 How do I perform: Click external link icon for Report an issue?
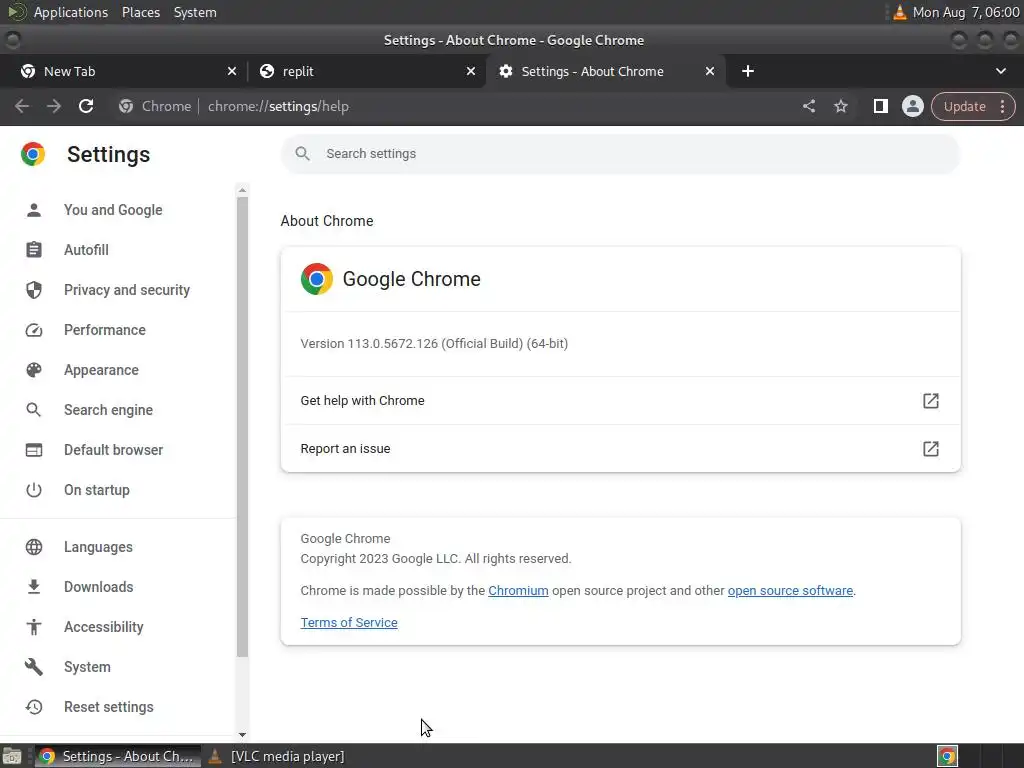coord(931,449)
